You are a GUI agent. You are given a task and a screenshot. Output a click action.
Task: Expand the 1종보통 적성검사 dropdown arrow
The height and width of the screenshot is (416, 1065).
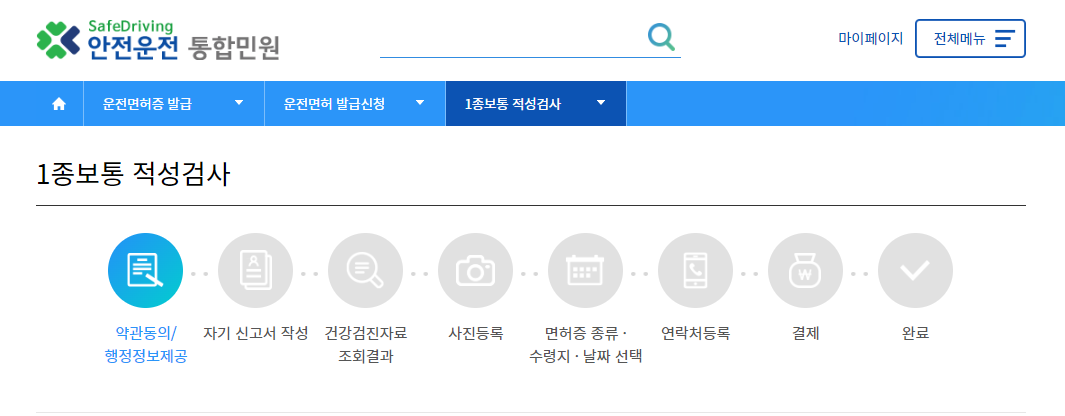pos(600,103)
